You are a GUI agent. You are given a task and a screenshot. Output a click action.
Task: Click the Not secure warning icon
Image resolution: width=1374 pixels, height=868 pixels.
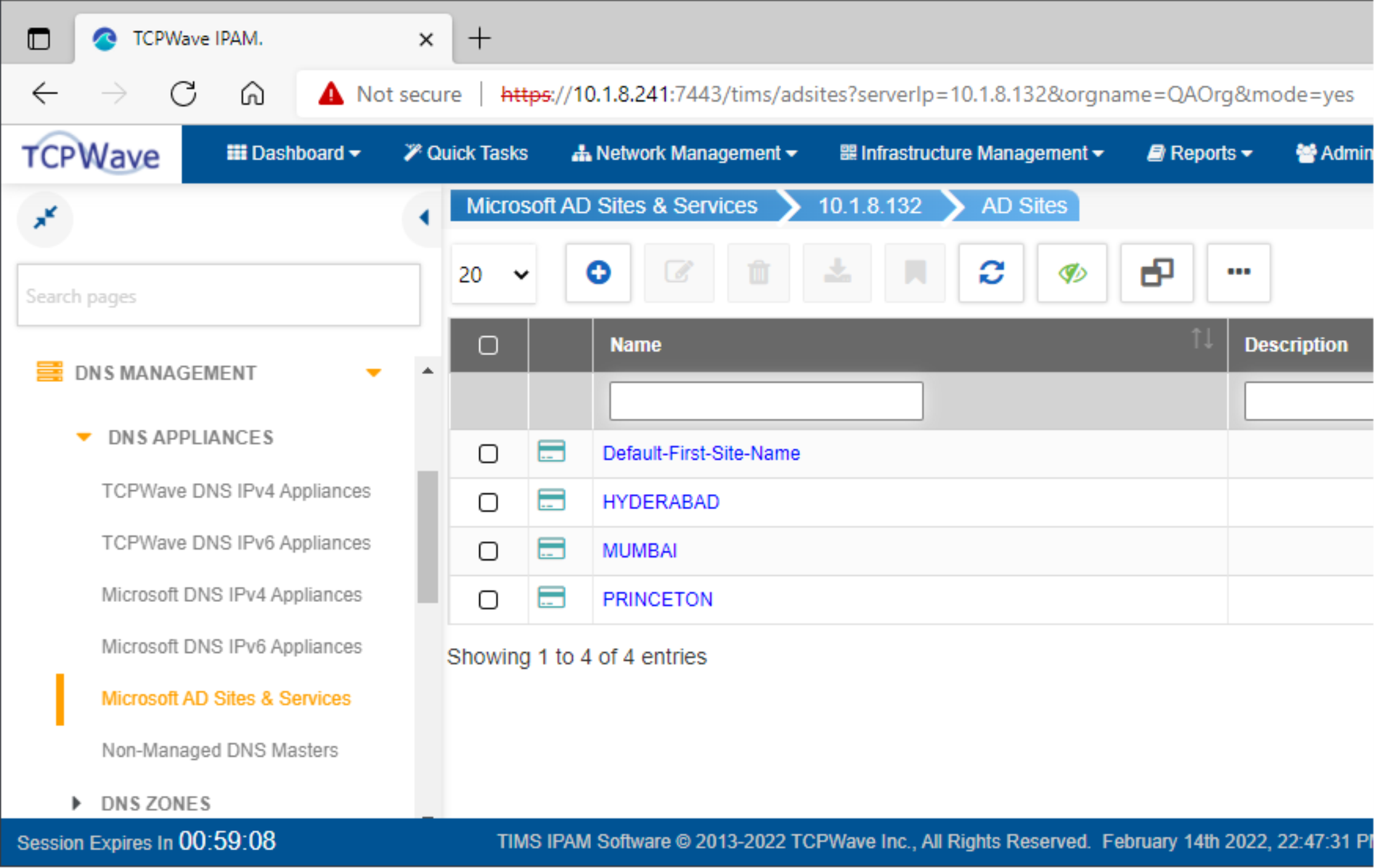(x=331, y=94)
